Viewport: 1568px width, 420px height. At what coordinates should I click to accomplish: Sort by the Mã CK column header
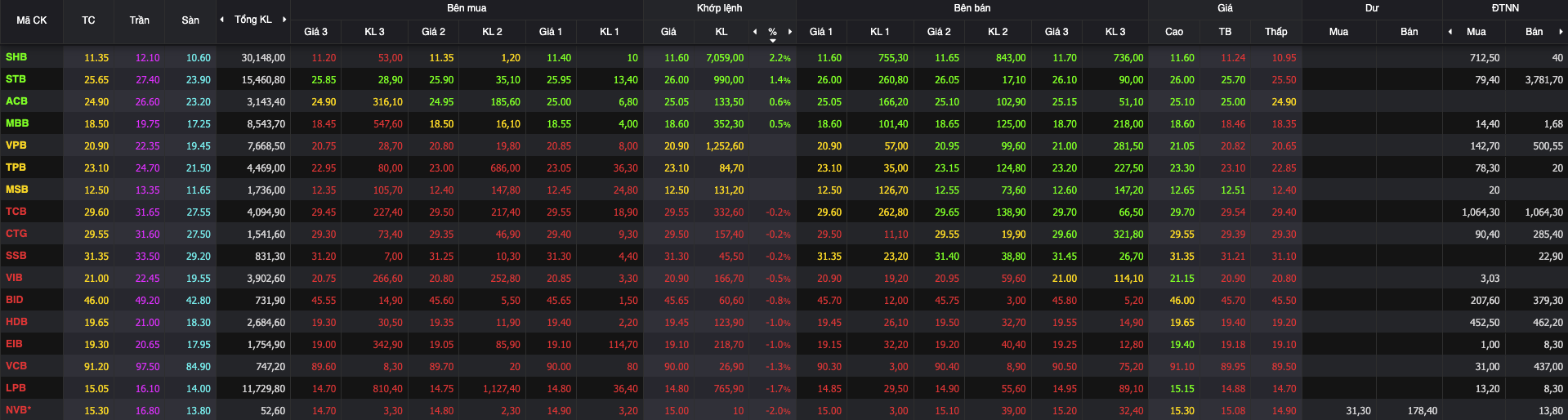pos(32,20)
